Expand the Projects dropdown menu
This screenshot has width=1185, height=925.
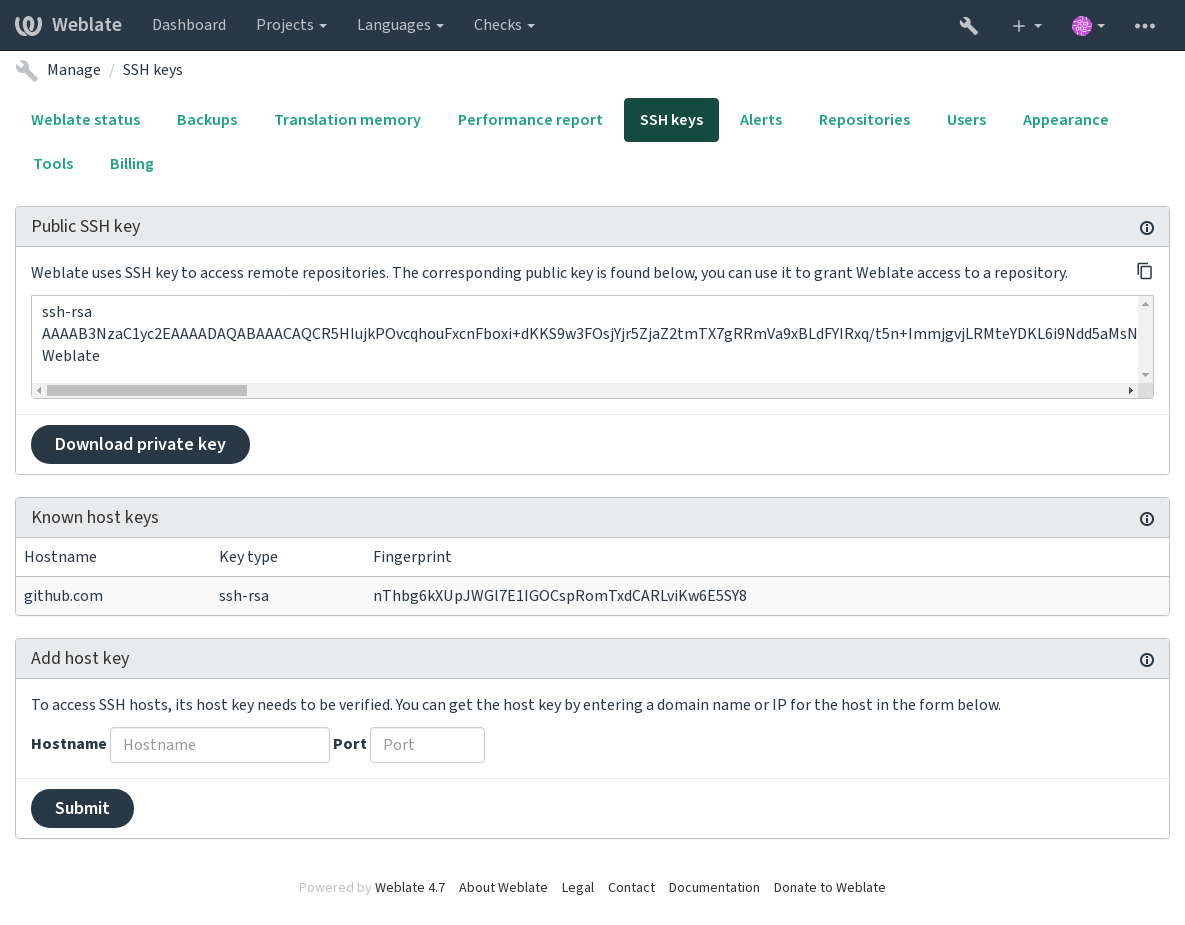291,25
